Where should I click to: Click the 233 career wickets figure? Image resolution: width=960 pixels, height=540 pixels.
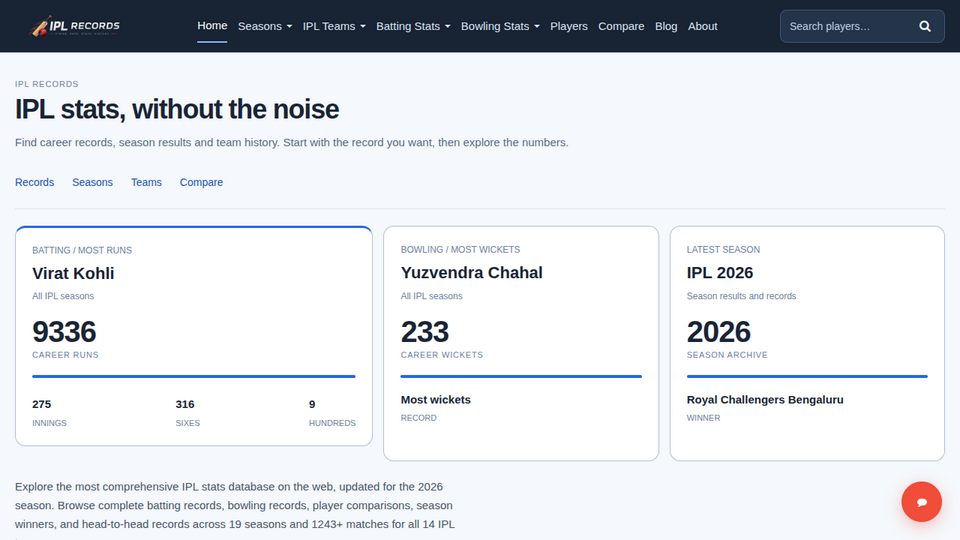pos(425,332)
